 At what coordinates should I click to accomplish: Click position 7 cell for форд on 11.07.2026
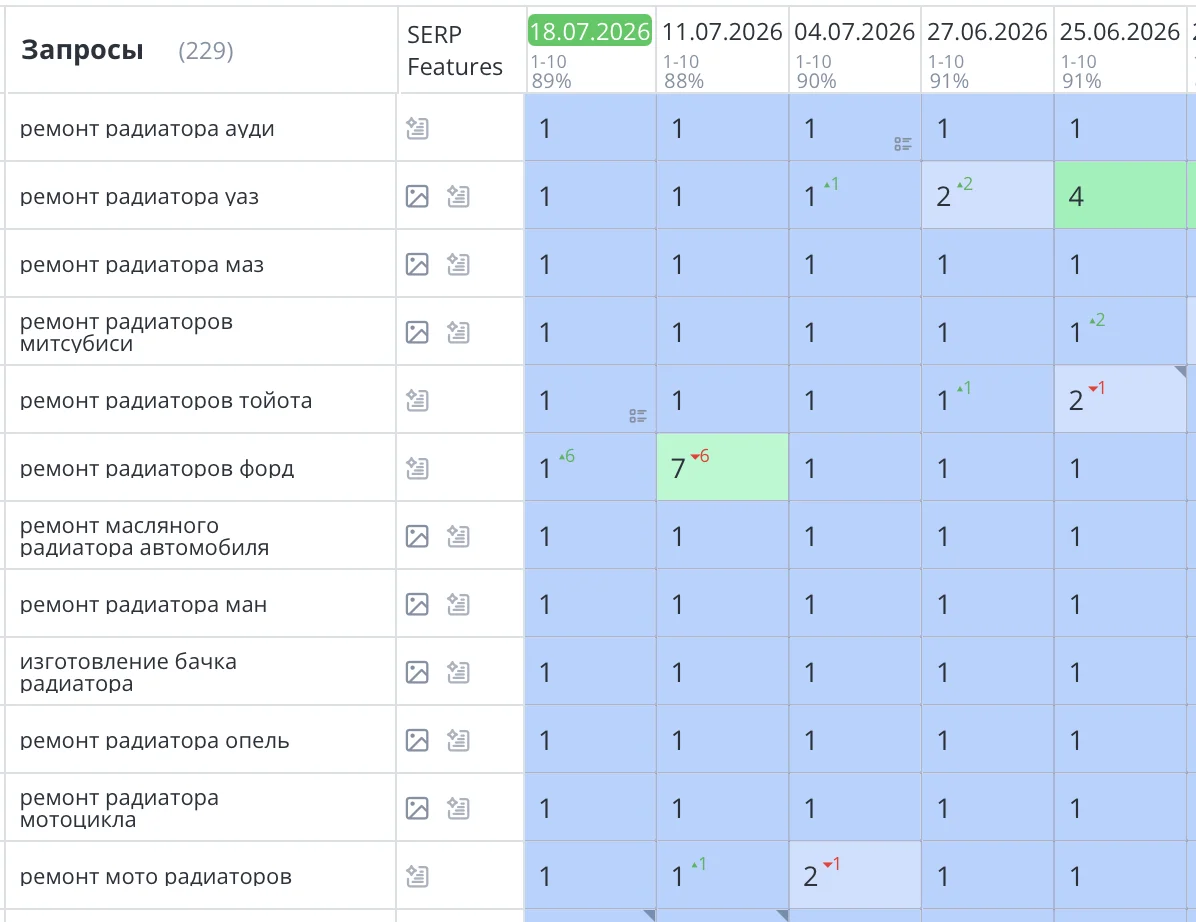coord(722,467)
